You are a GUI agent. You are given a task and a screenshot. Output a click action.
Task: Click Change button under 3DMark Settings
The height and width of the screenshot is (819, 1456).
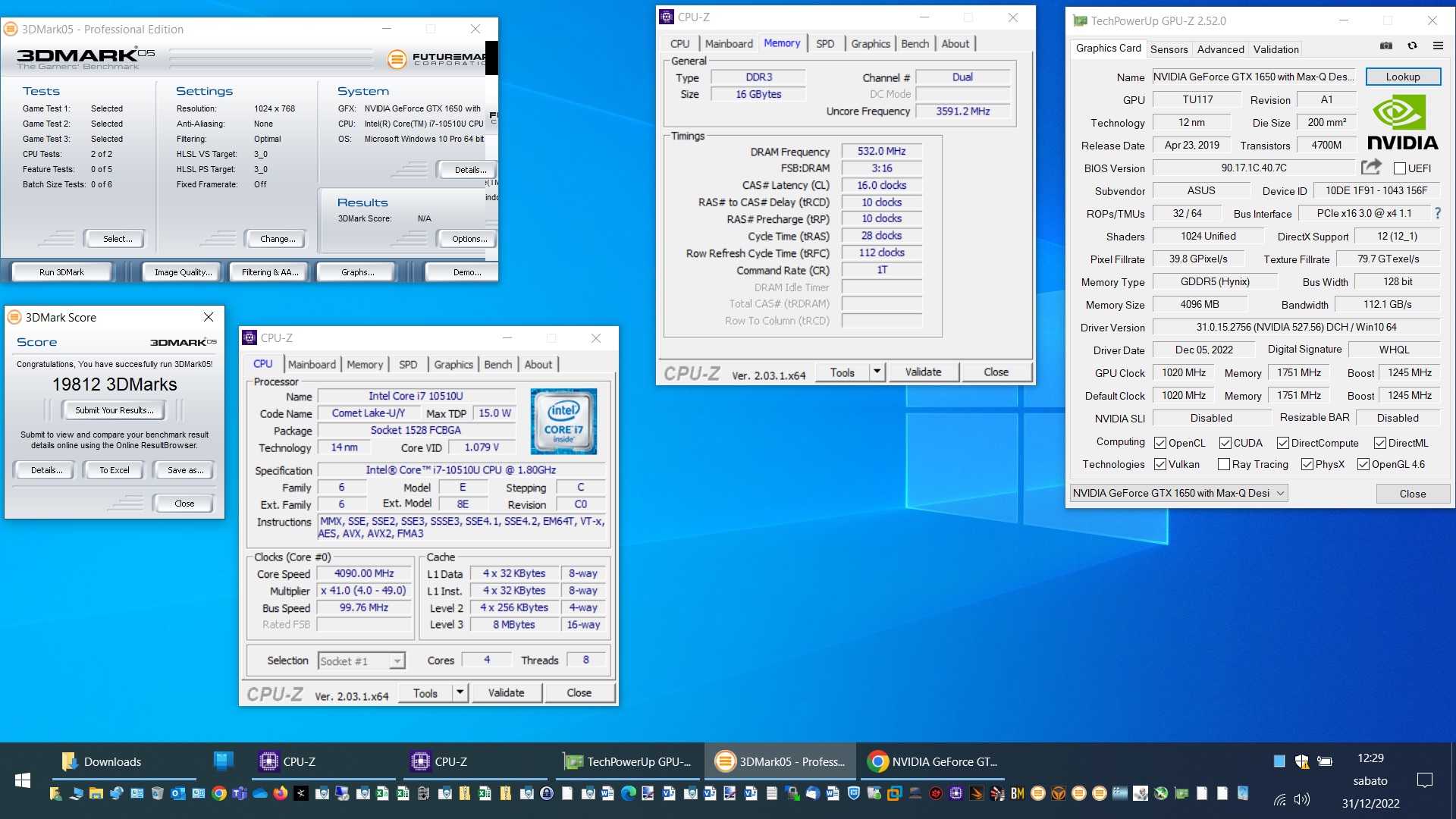point(278,239)
